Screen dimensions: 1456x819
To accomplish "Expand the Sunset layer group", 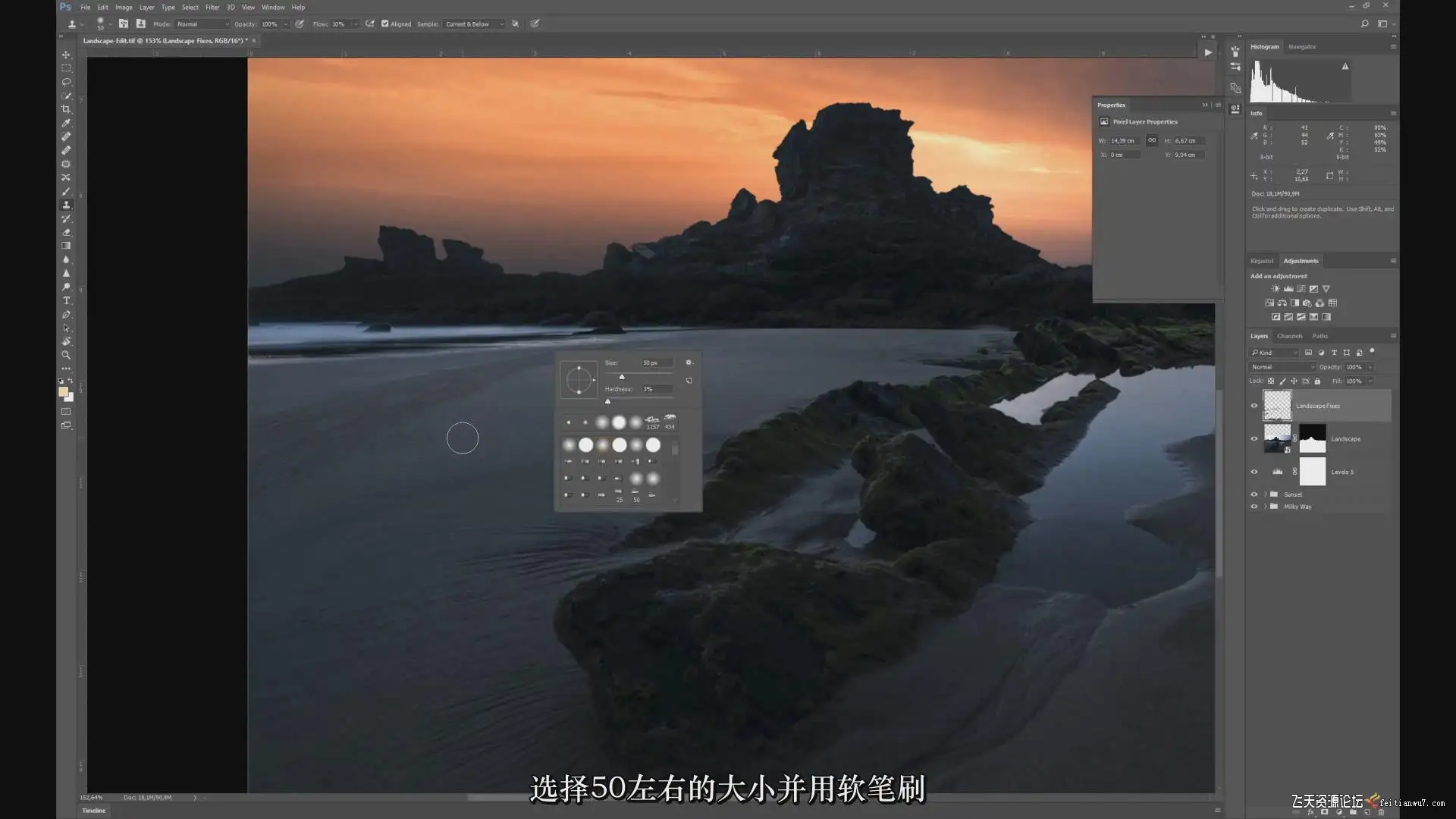I will [x=1265, y=494].
